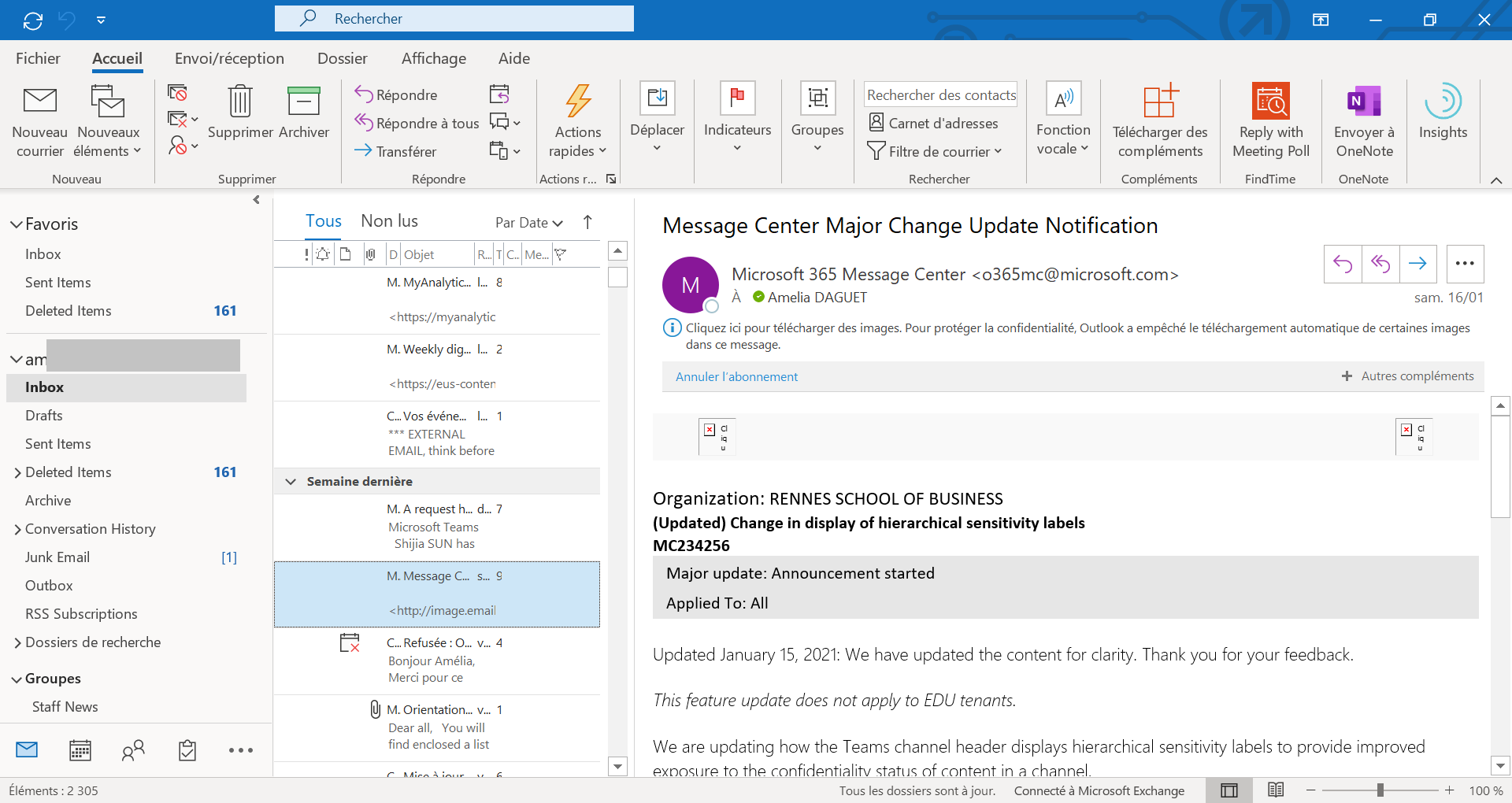
Task: Open the People view icon
Action: click(133, 749)
